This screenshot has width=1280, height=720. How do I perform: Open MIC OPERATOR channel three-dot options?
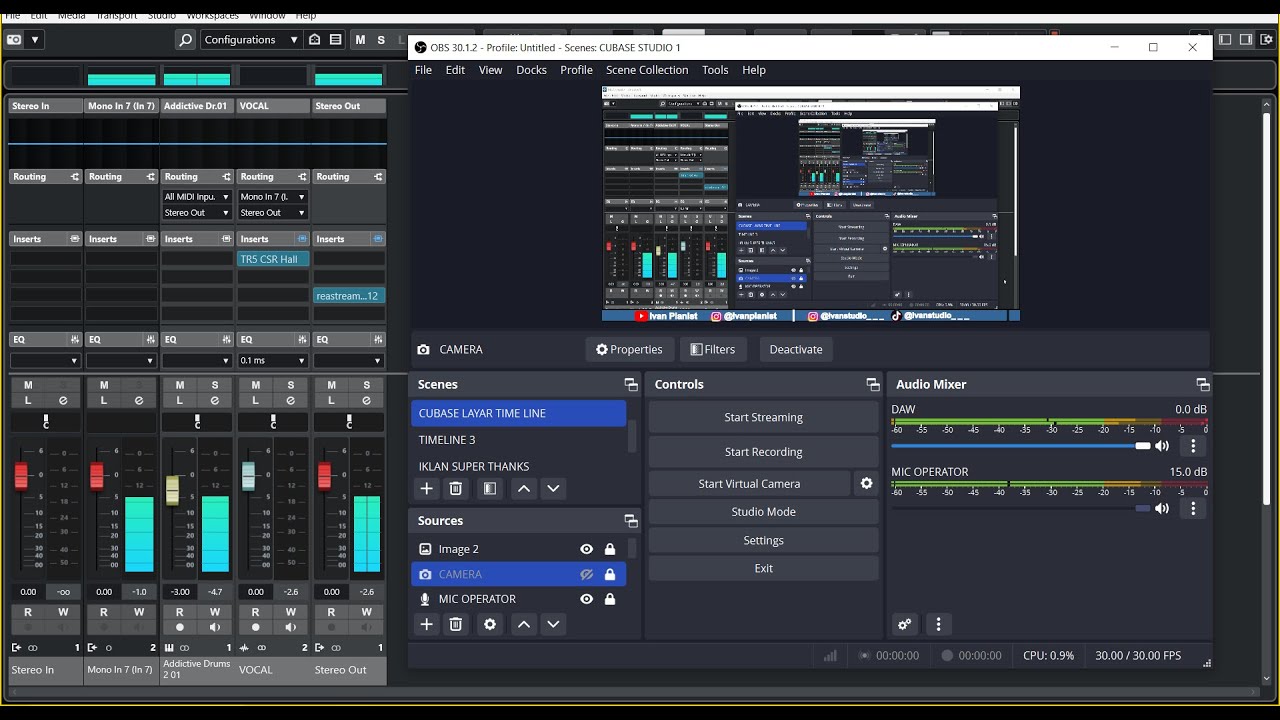coord(1193,508)
